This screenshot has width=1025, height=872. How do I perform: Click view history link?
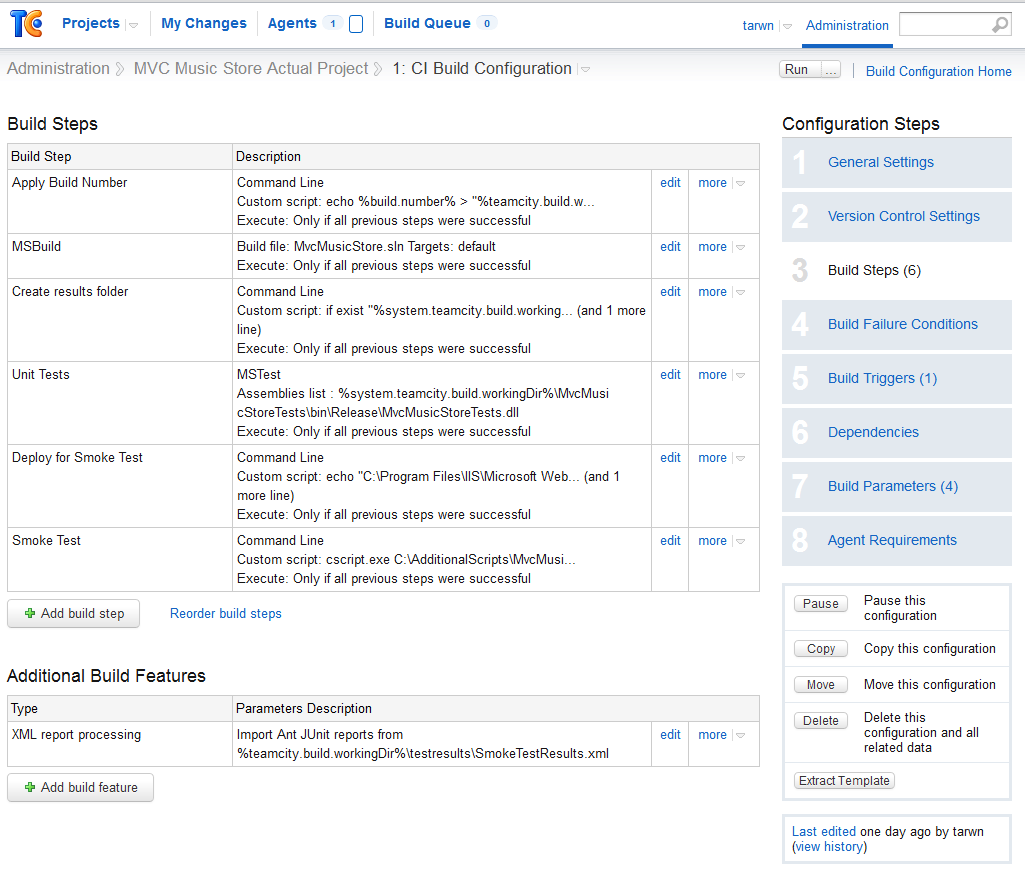(x=830, y=847)
